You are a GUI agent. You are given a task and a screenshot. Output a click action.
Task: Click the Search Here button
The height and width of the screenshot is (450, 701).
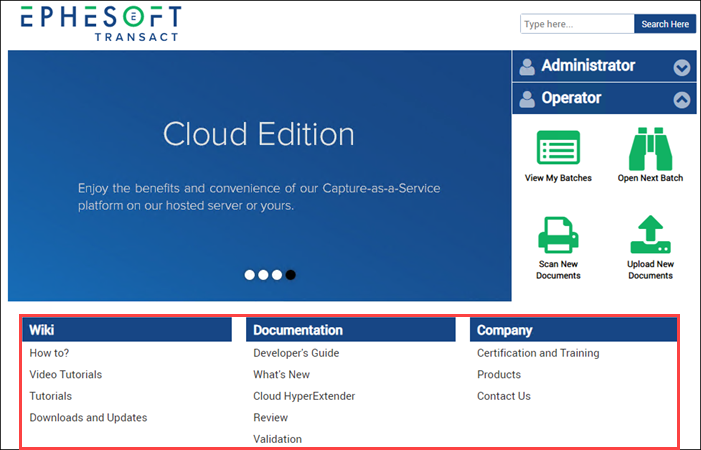665,24
